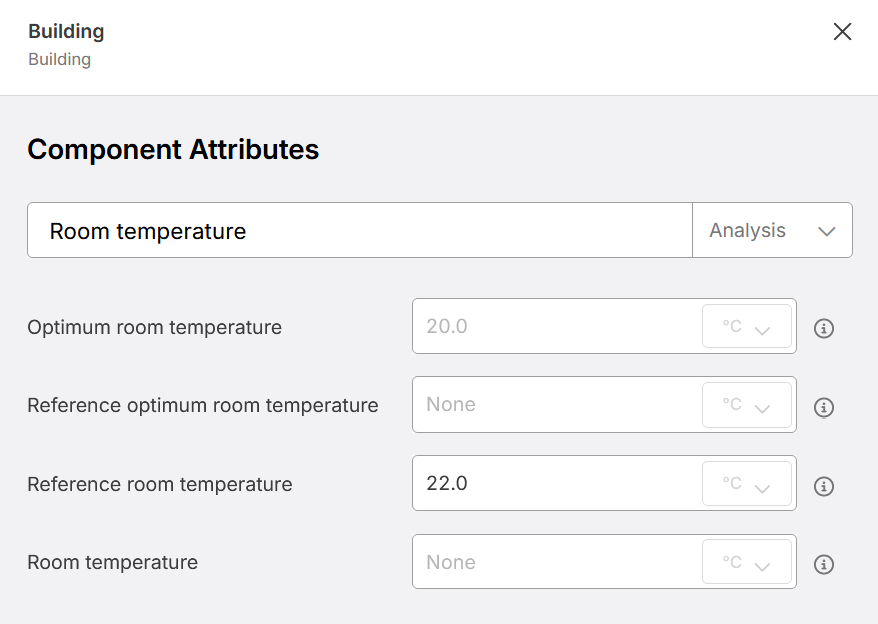Click the bottom Room temperature None field
Screen dimensions: 878x624
coord(557,562)
